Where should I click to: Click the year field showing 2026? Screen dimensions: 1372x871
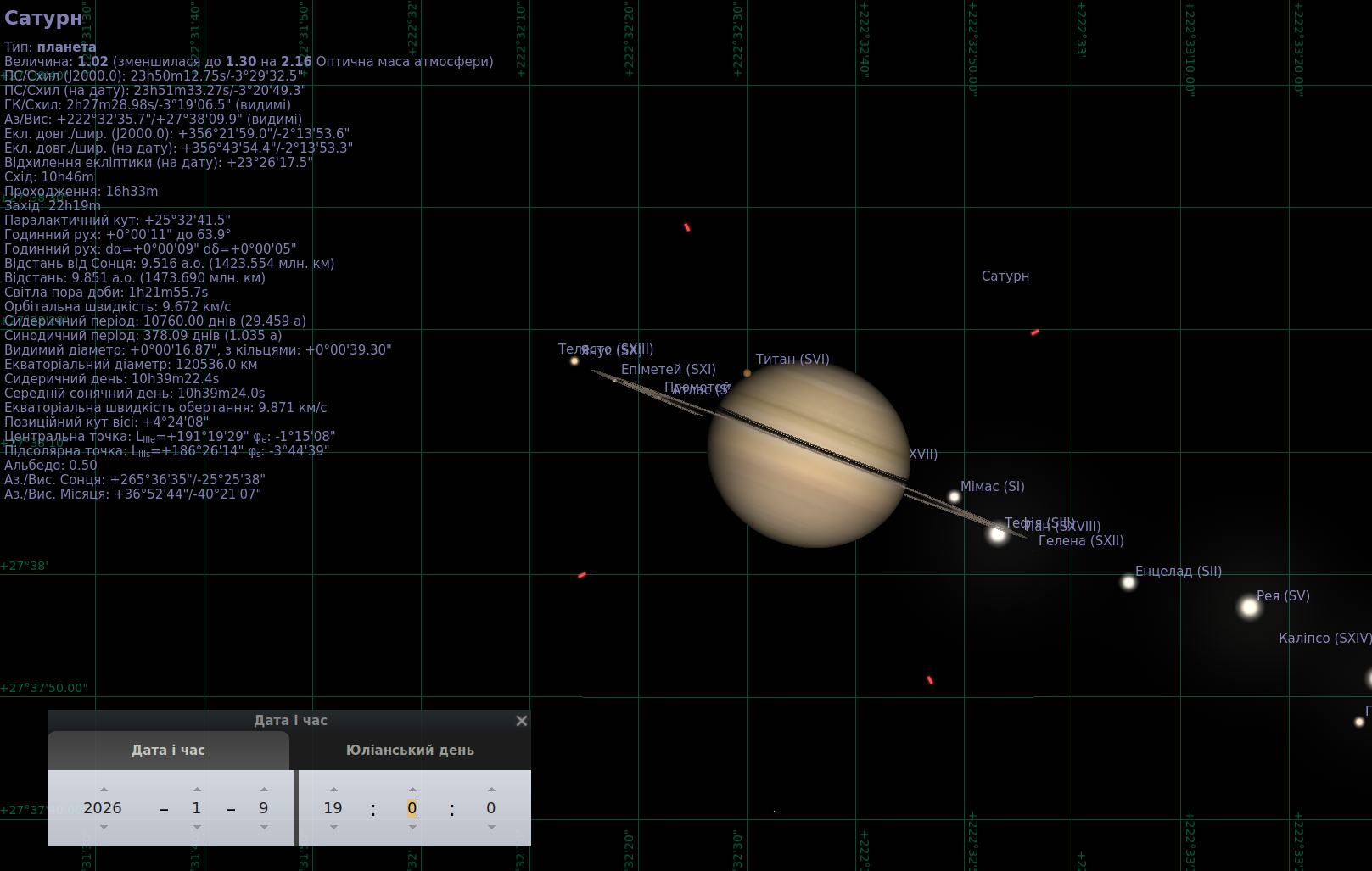click(x=103, y=808)
